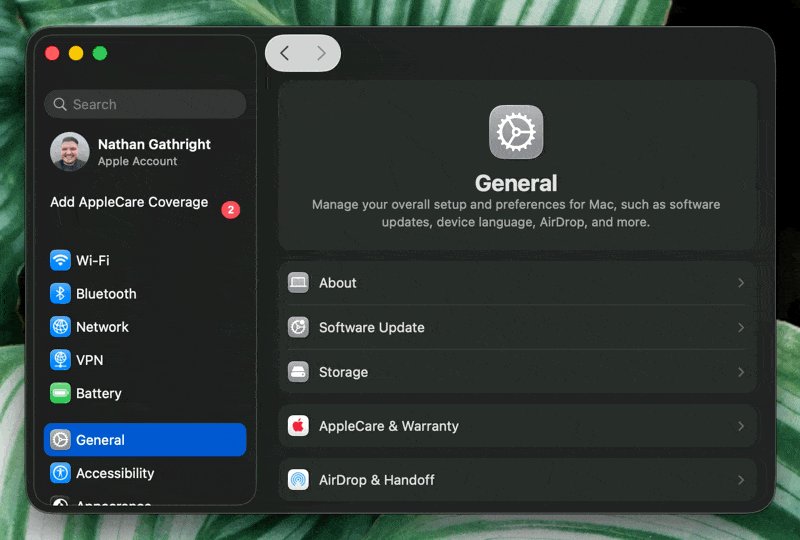Open Nathan Gathright Apple Account
This screenshot has width=800, height=540.
coord(145,152)
